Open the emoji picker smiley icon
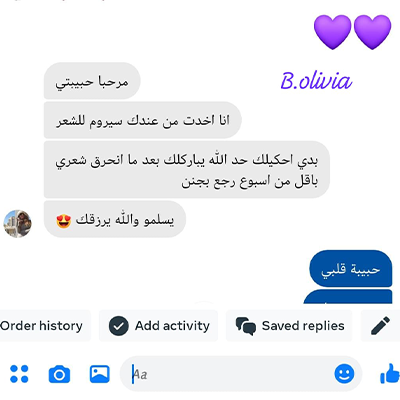 click(344, 374)
